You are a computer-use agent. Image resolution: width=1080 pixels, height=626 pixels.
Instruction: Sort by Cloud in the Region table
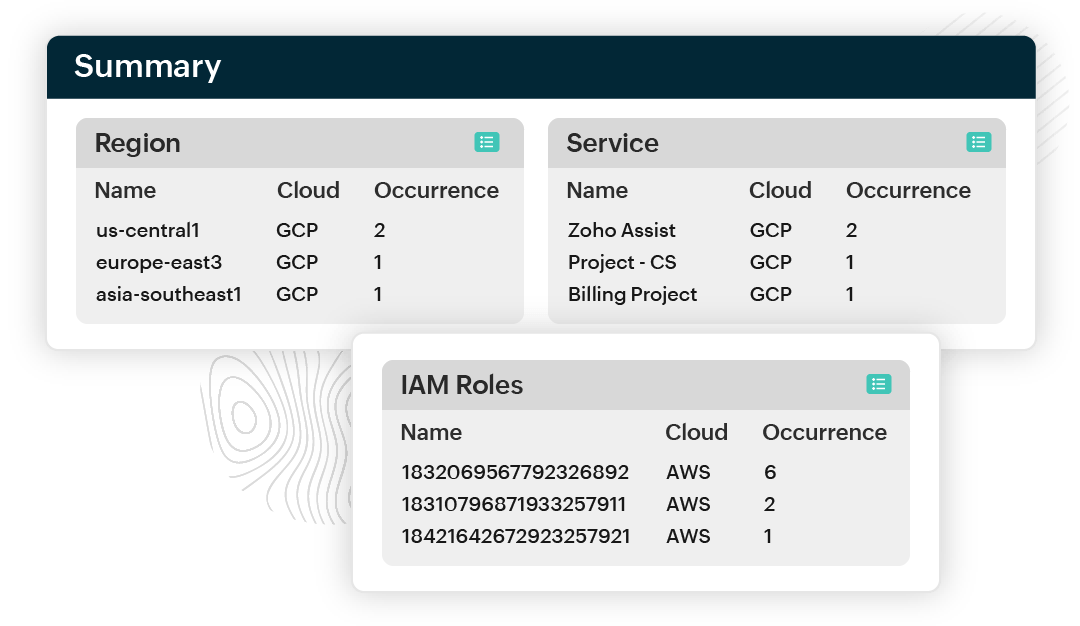click(x=308, y=190)
